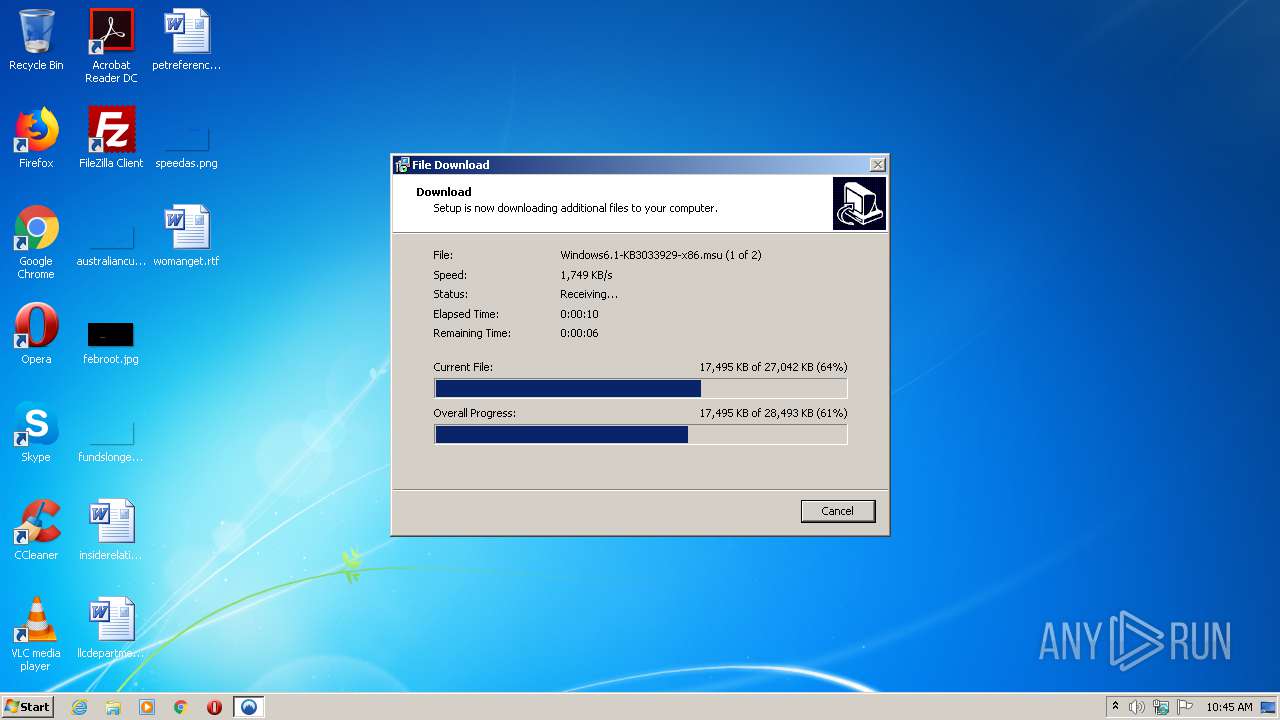
Task: Click the bold Download heading
Action: [444, 192]
